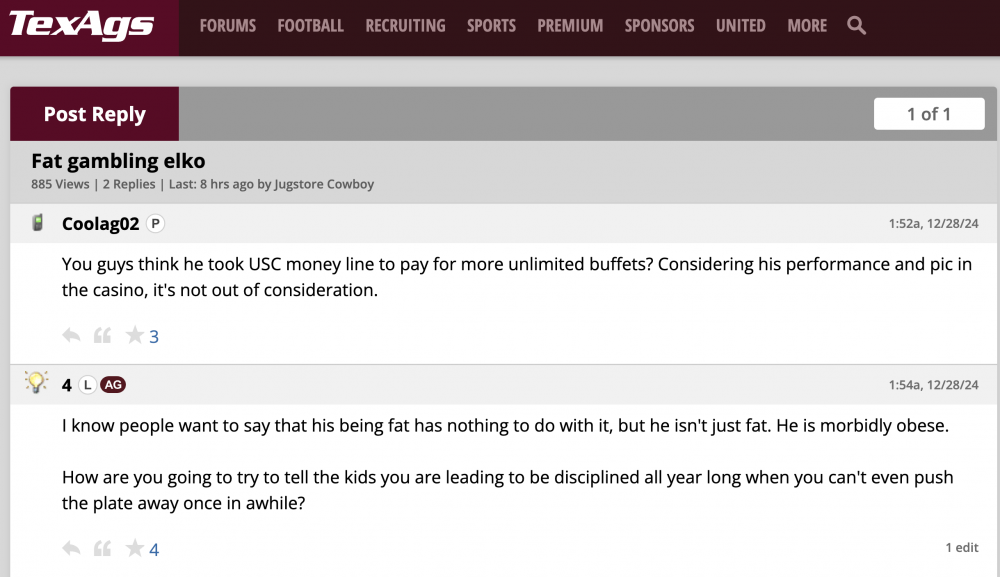Expand the More menu

(807, 26)
